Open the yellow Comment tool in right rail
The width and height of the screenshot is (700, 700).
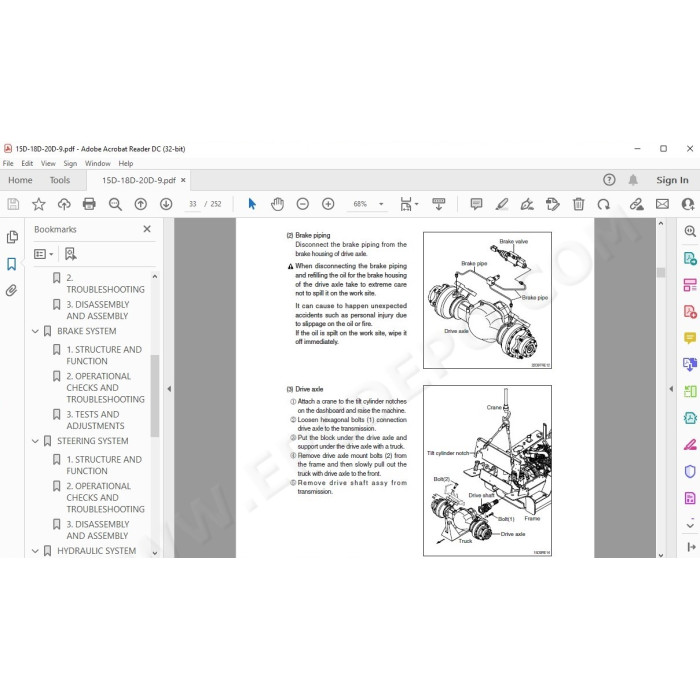tap(690, 338)
